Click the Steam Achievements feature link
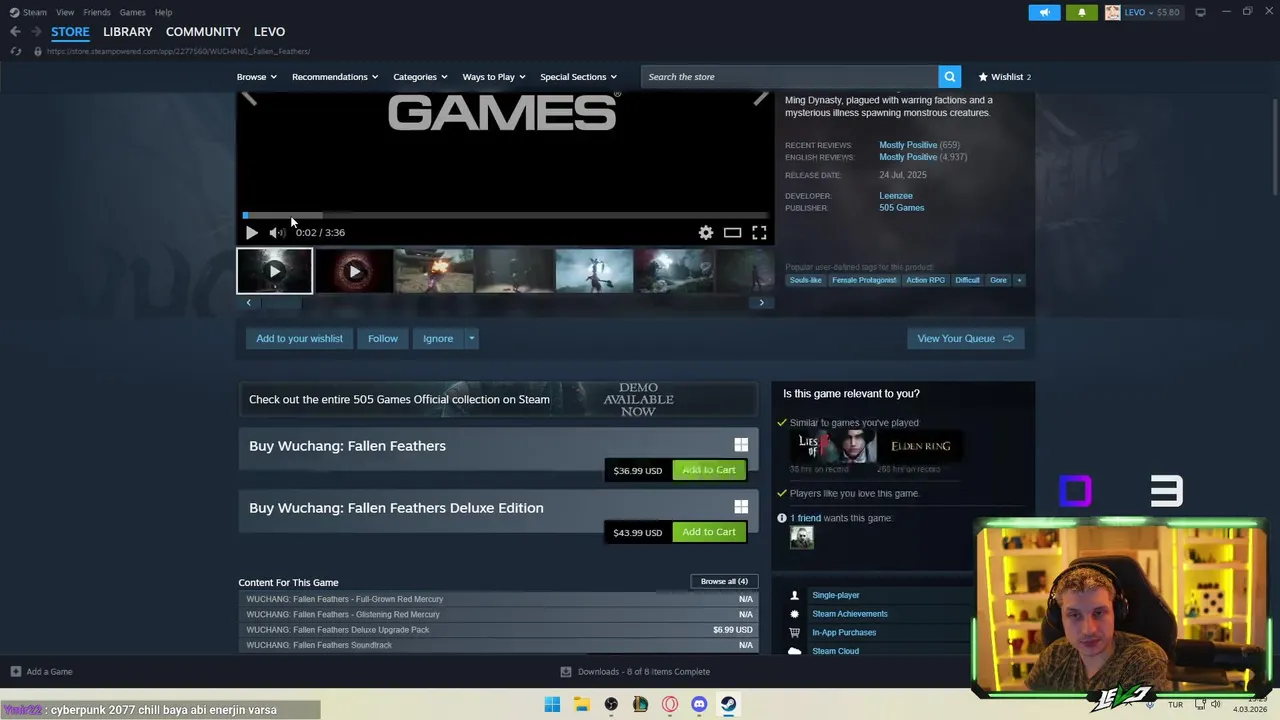The height and width of the screenshot is (720, 1280). [850, 614]
